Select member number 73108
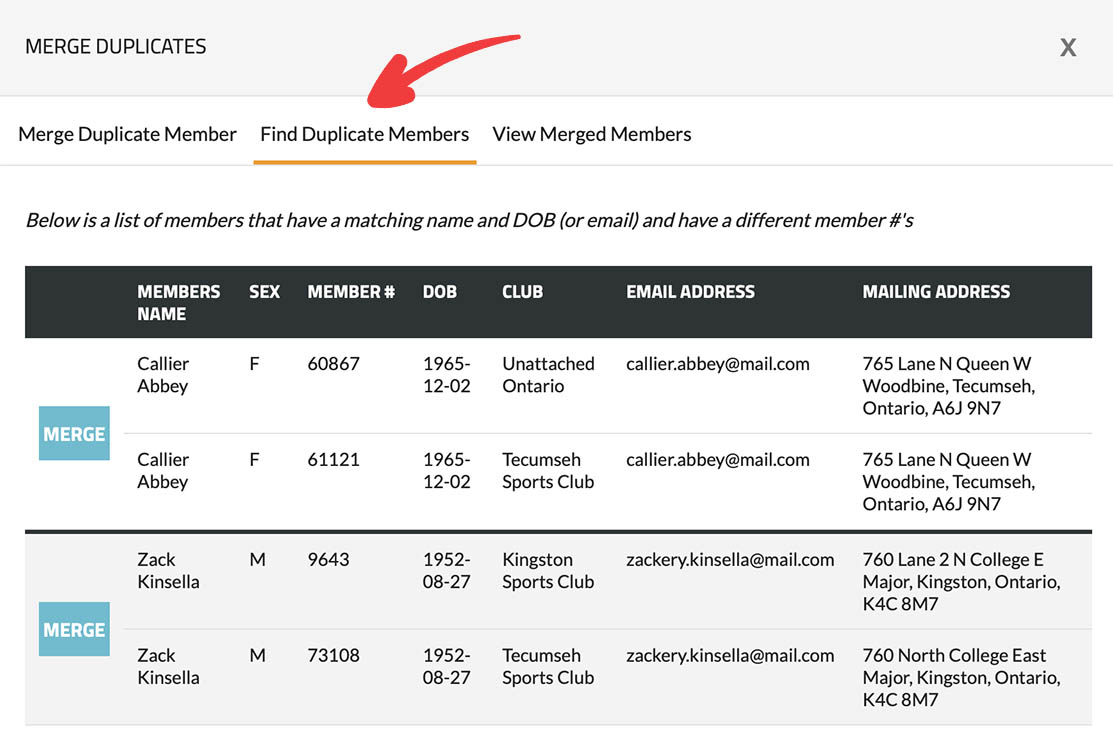This screenshot has height=752, width=1113. click(x=333, y=656)
